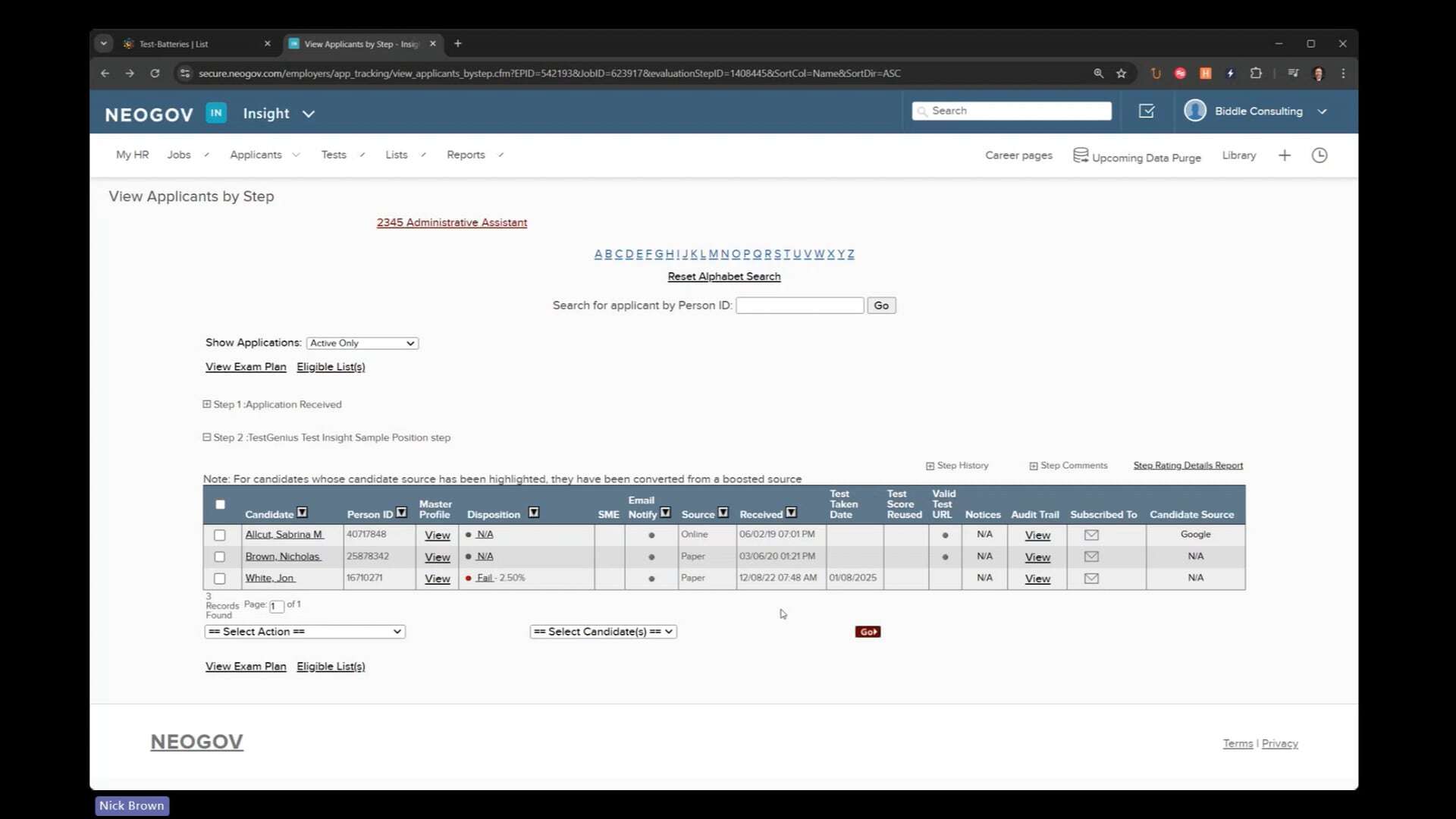1456x819 pixels.
Task: Open email envelope for White, Jon
Action: pos(1091,579)
